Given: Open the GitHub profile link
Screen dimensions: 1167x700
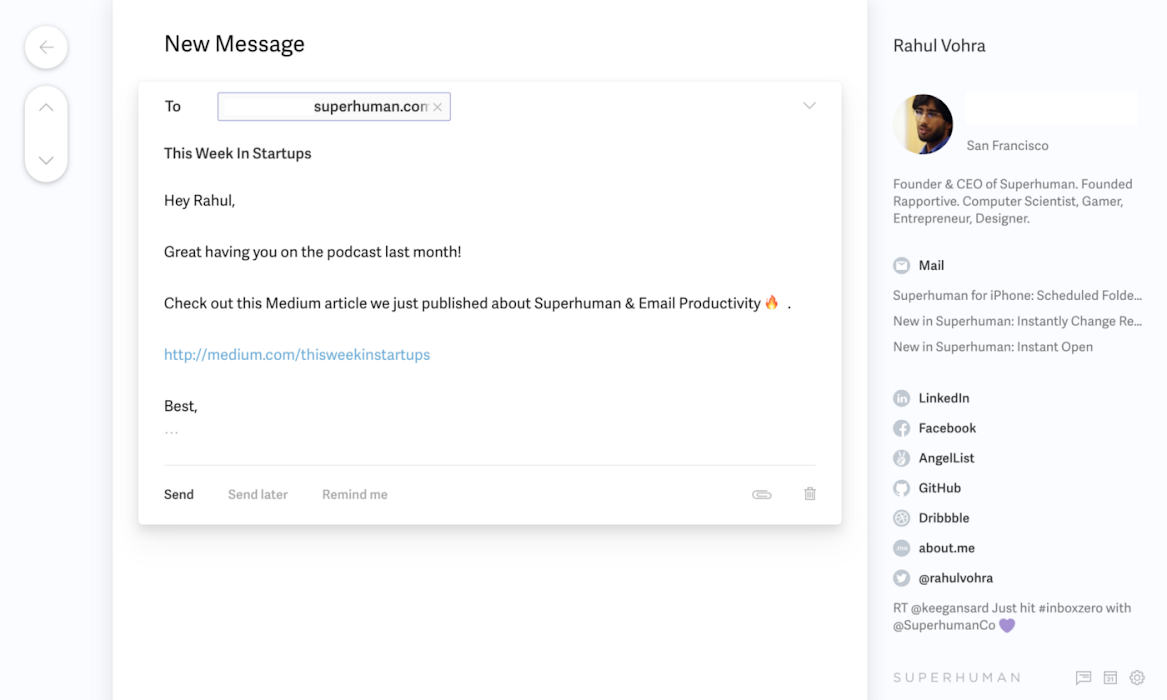Looking at the screenshot, I should click(939, 488).
